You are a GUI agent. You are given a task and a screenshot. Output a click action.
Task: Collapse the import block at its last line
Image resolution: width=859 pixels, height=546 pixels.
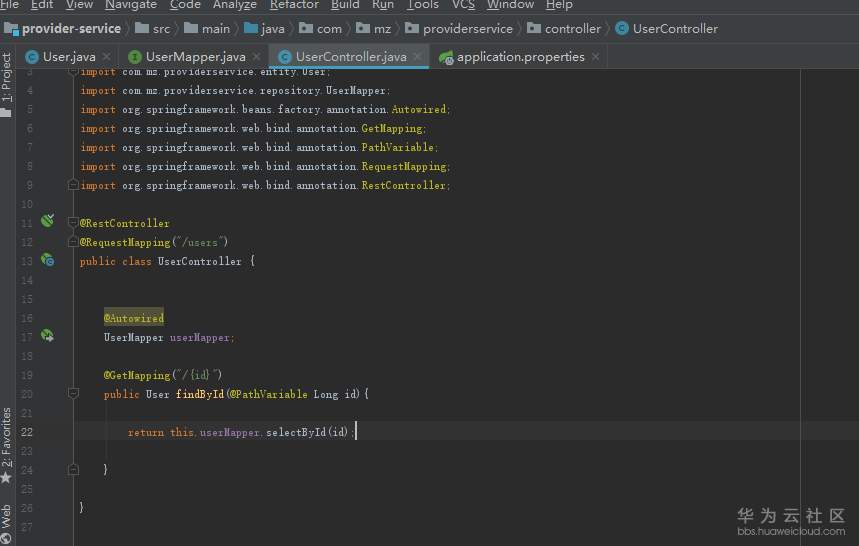click(x=73, y=185)
